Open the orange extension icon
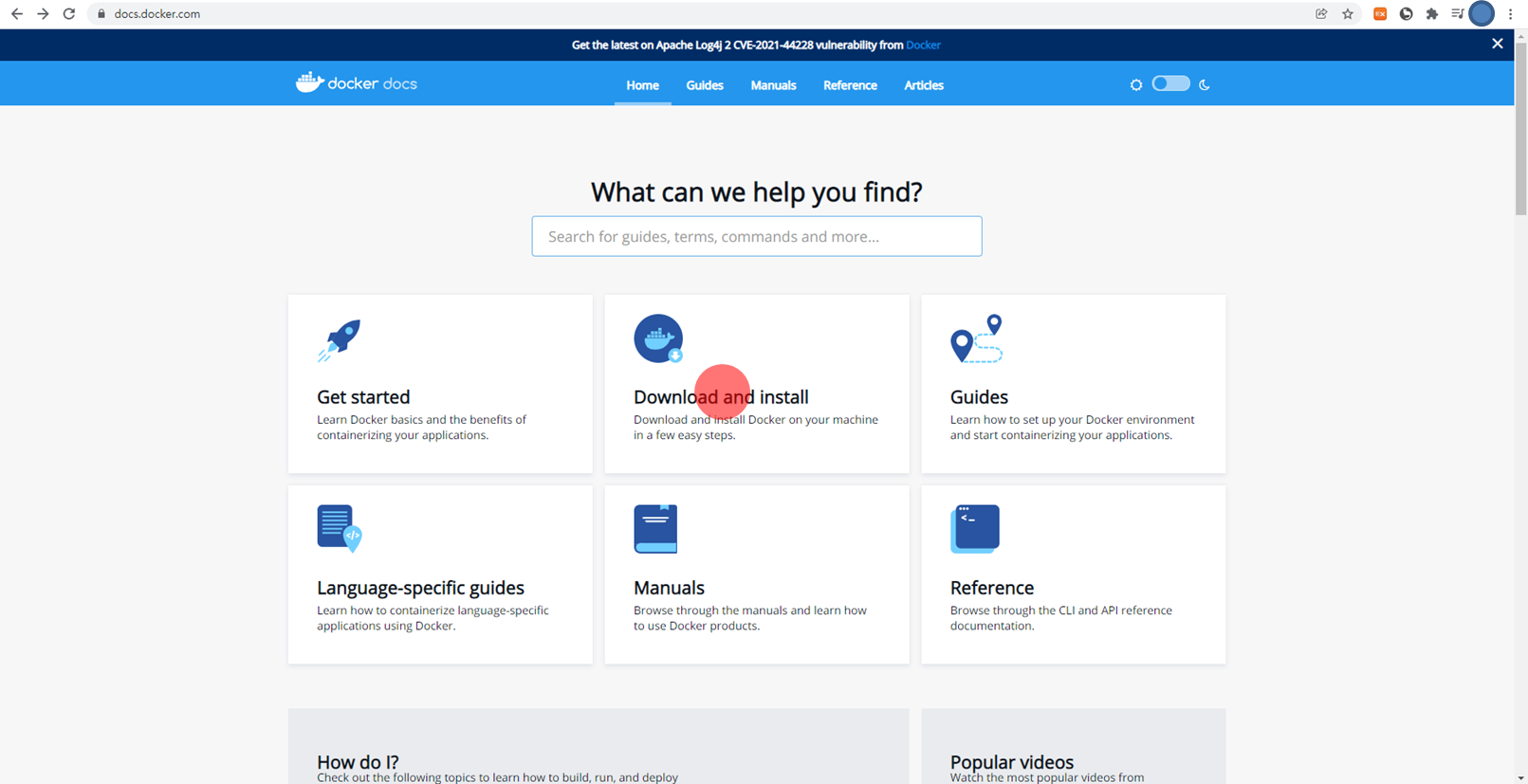 pyautogui.click(x=1380, y=14)
